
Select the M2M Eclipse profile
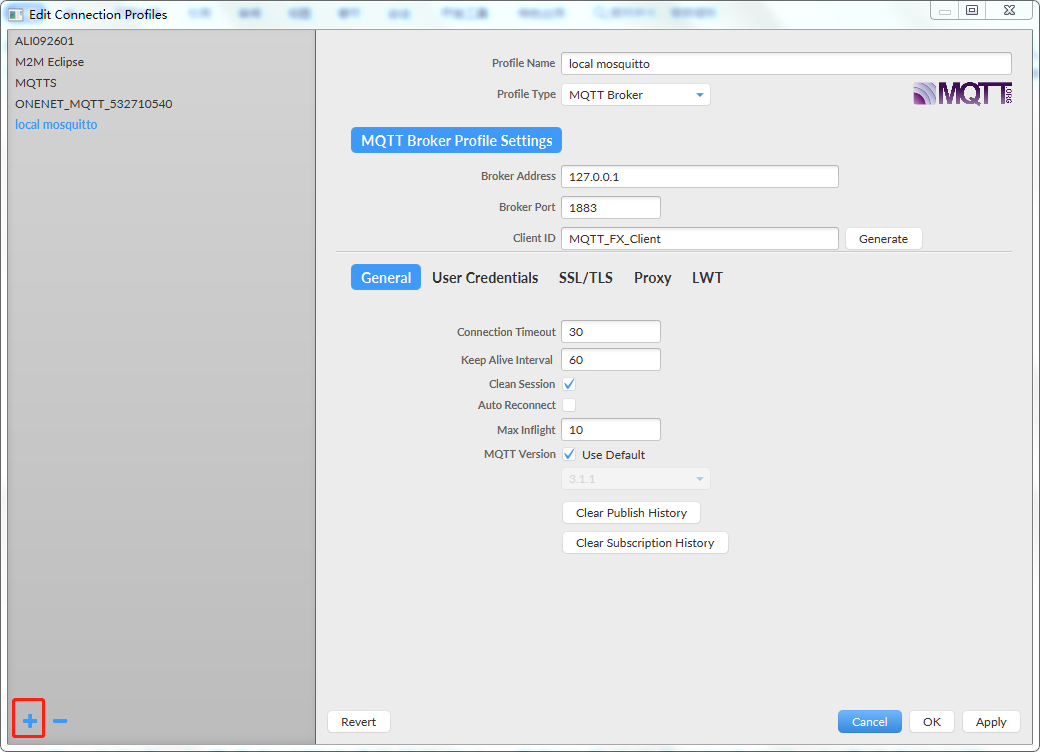[x=161, y=62]
